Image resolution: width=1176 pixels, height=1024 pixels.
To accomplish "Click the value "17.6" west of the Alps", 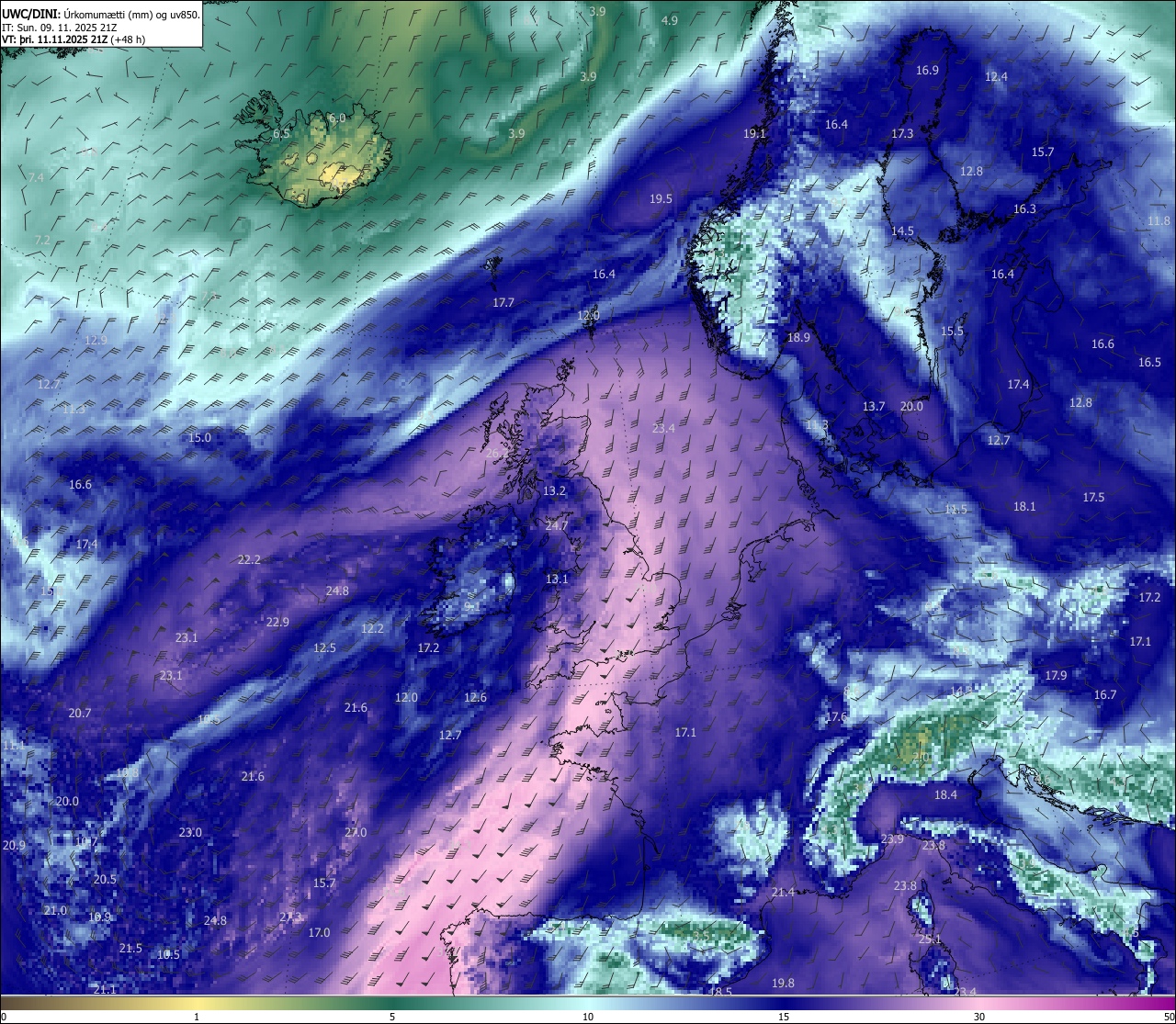I will (836, 717).
